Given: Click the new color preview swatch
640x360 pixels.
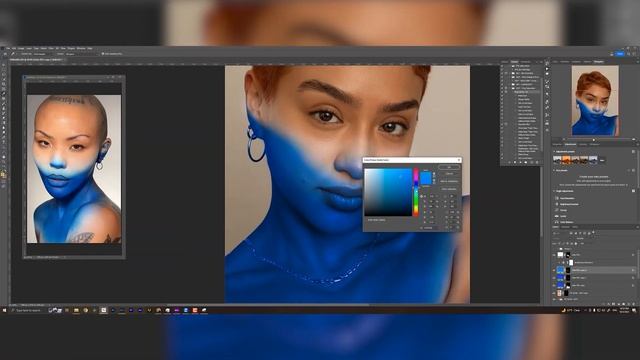Looking at the screenshot, I should coord(426,175).
